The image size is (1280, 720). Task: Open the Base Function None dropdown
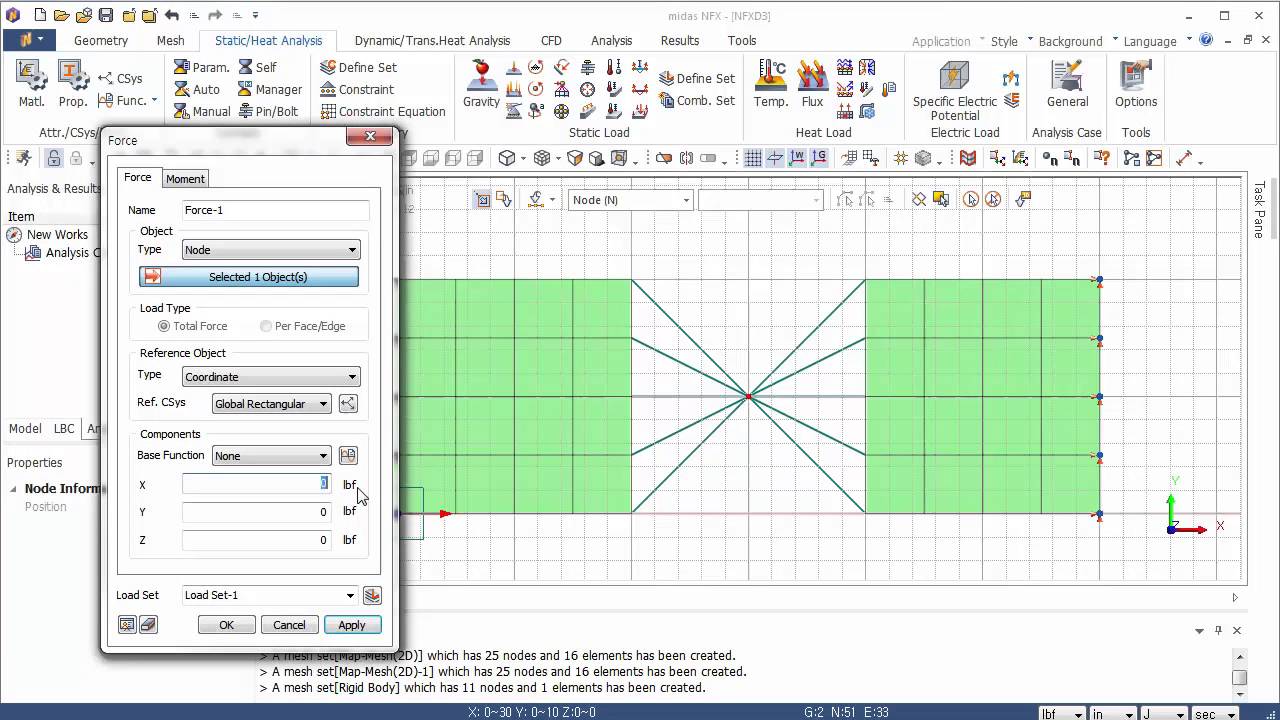(x=272, y=456)
